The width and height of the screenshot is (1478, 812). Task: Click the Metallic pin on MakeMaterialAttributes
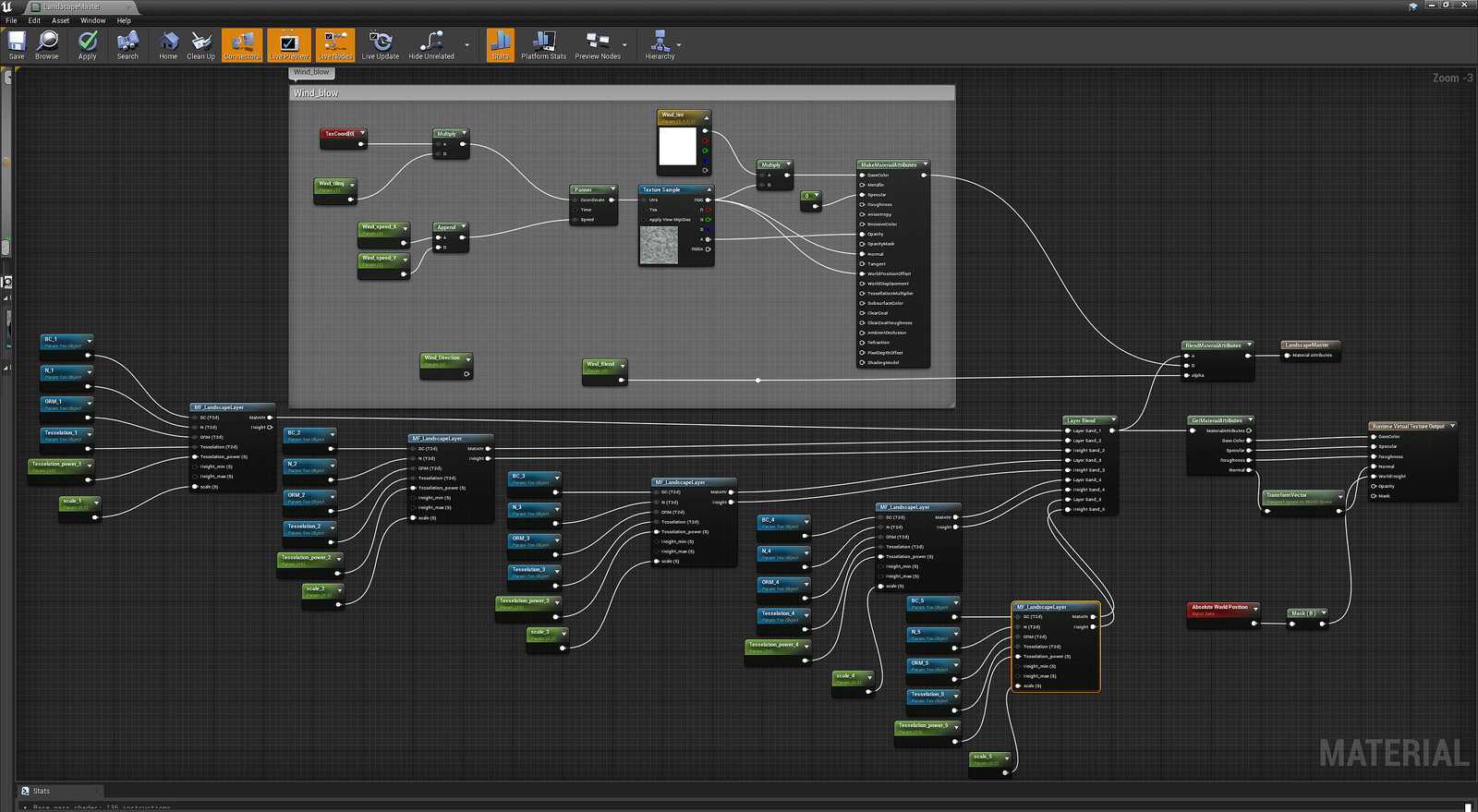tap(863, 185)
